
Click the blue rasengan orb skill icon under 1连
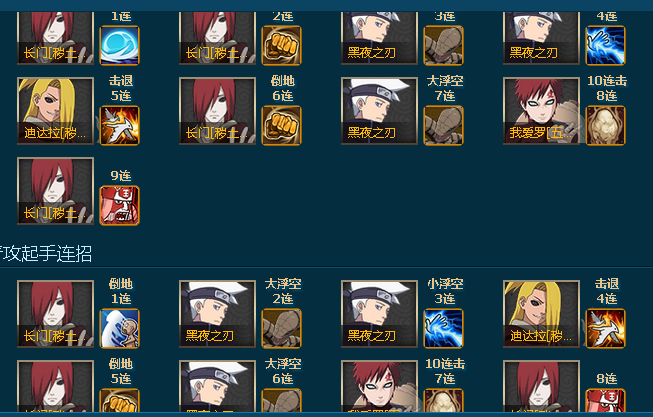(x=120, y=45)
